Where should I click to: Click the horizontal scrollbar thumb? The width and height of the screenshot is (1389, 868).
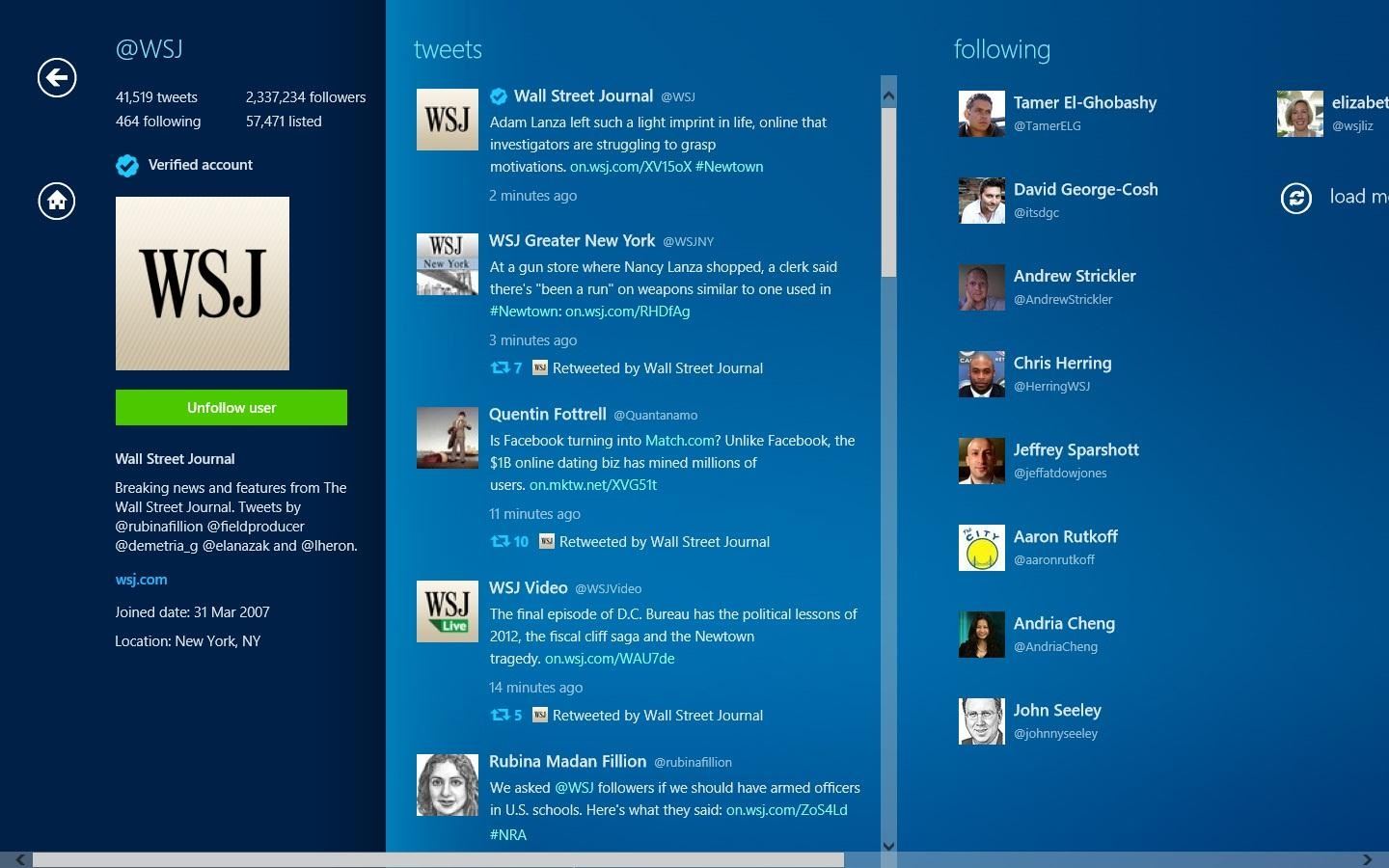439,859
